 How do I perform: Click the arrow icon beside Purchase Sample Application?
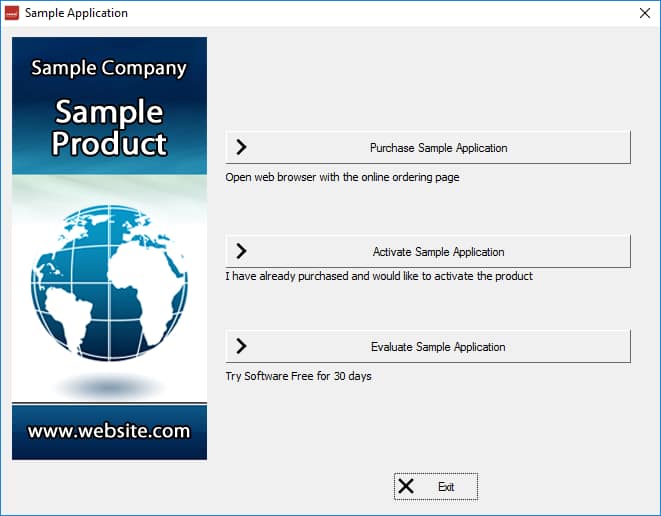241,147
